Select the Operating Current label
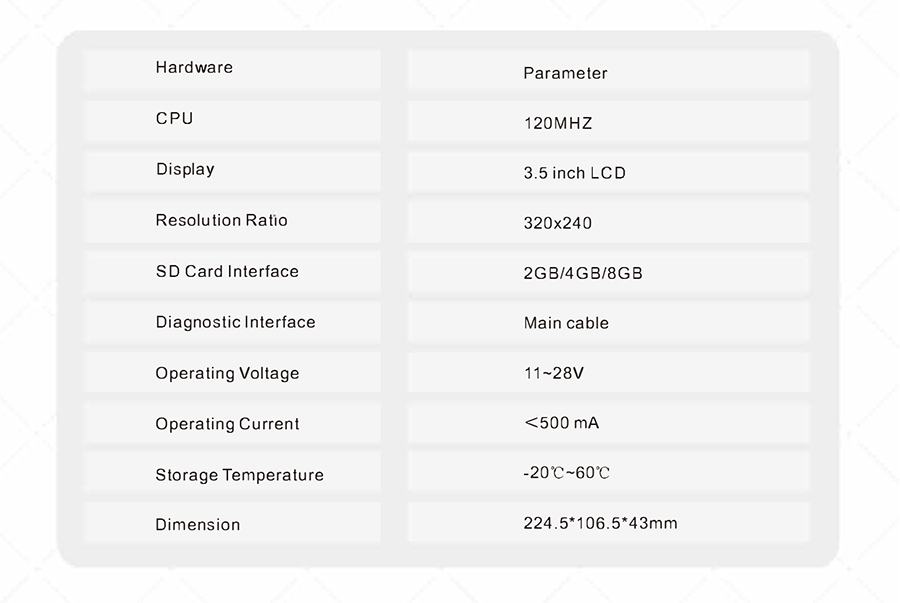900x603 pixels. [227, 424]
